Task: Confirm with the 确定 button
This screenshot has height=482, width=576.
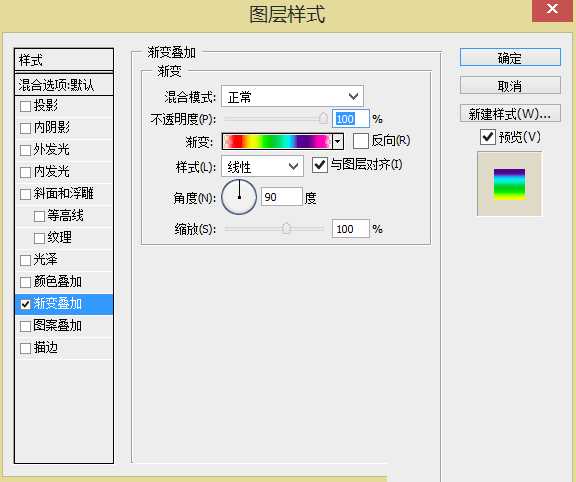Action: [x=510, y=58]
